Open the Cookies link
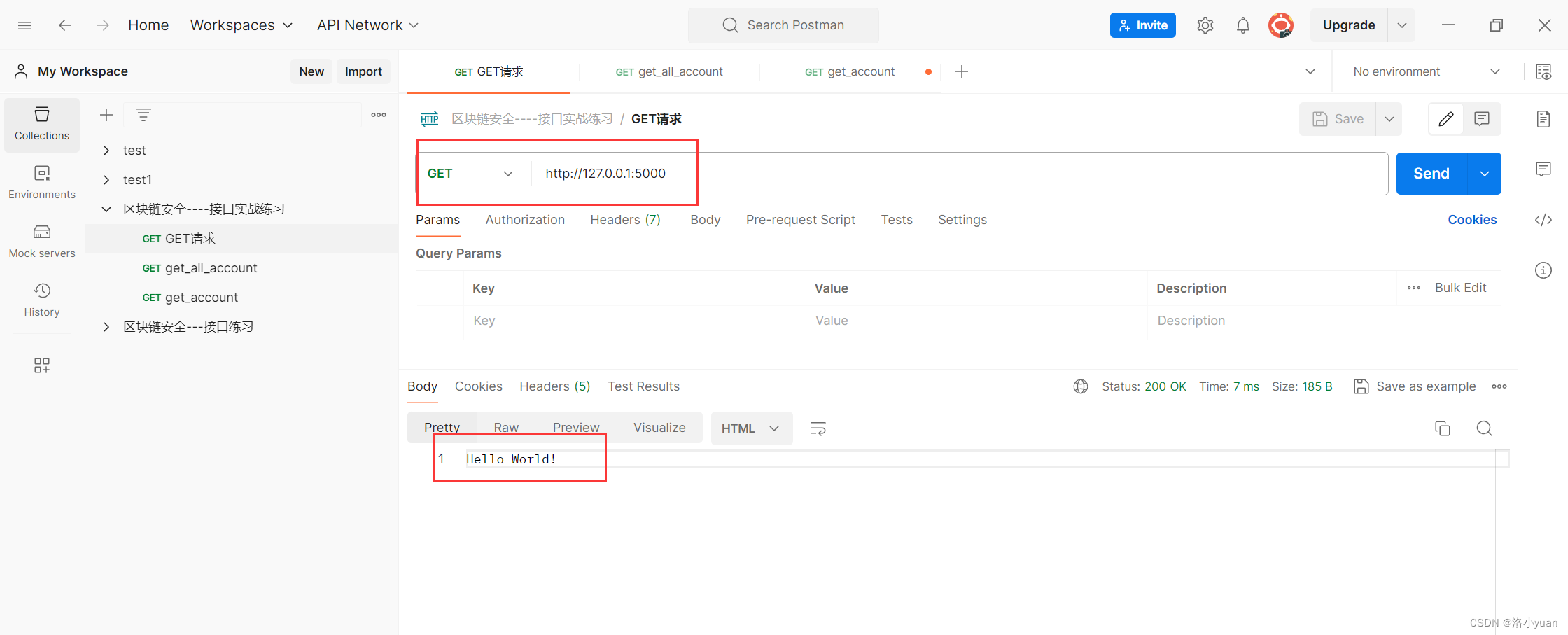Viewport: 1568px width, 635px height. click(x=1472, y=220)
